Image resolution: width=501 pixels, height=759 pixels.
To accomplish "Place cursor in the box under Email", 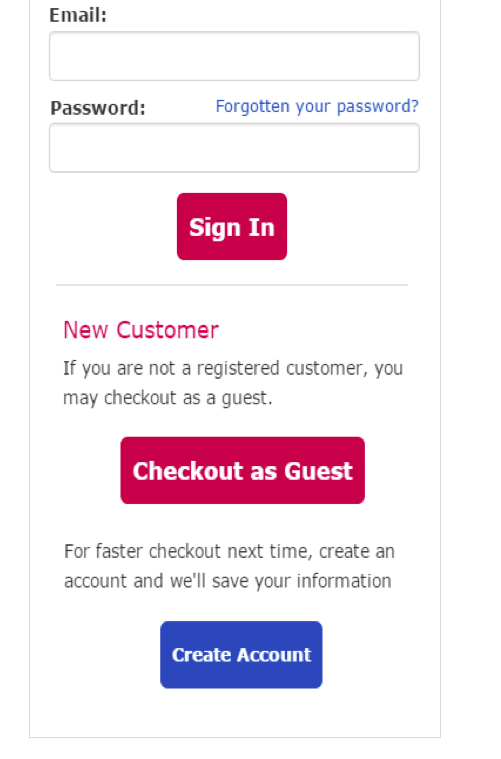I will (234, 56).
